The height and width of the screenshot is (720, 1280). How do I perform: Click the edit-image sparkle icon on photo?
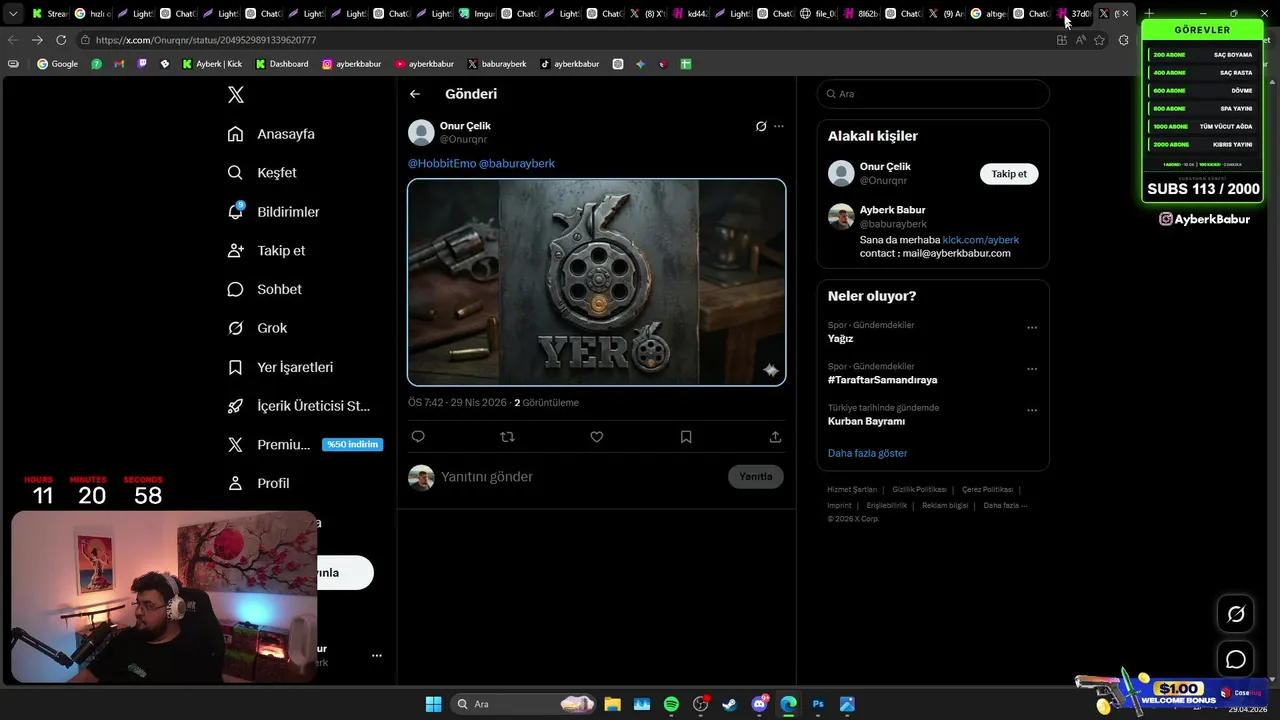click(771, 370)
